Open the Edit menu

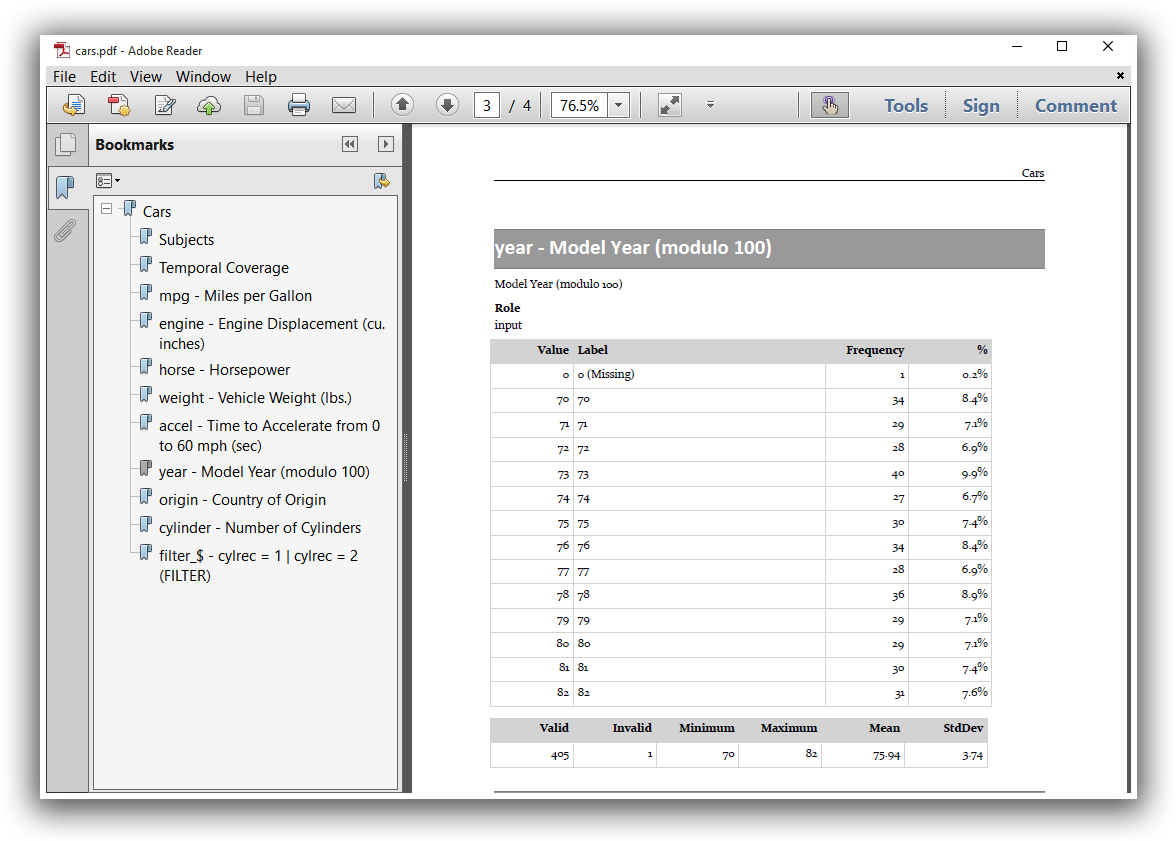(x=102, y=76)
